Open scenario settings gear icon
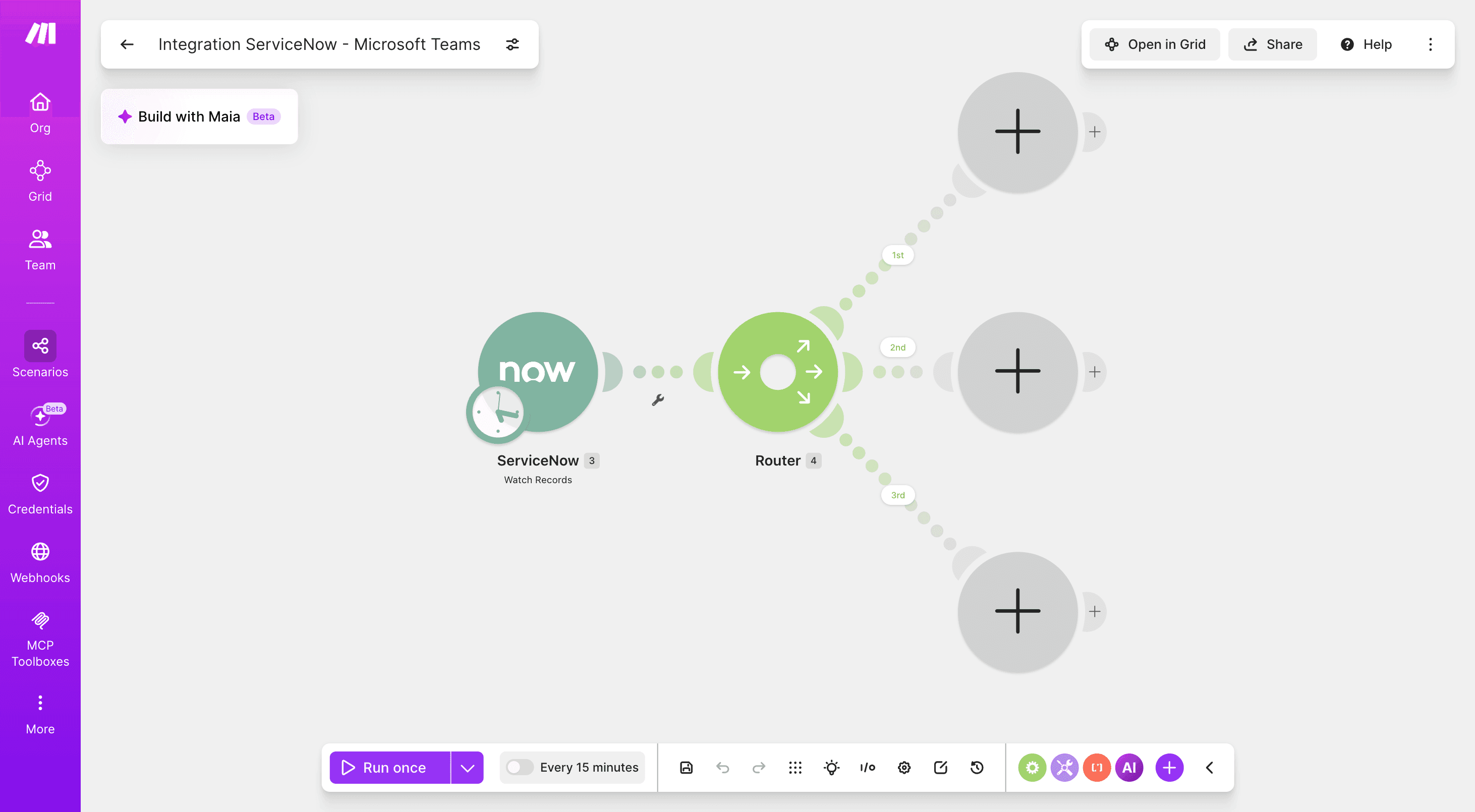Viewport: 1475px width, 812px height. tap(904, 767)
